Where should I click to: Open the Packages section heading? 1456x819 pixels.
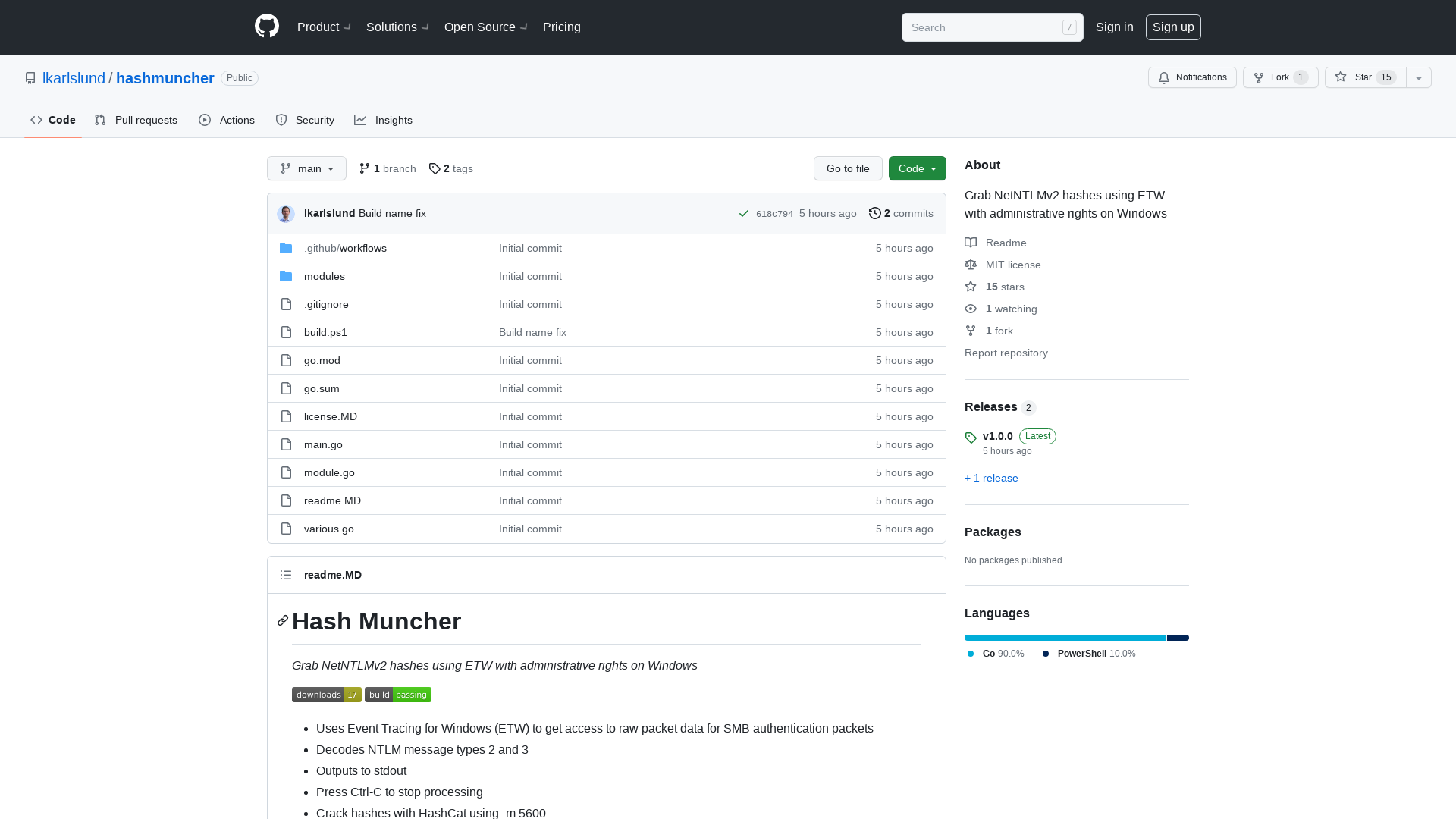click(x=993, y=532)
